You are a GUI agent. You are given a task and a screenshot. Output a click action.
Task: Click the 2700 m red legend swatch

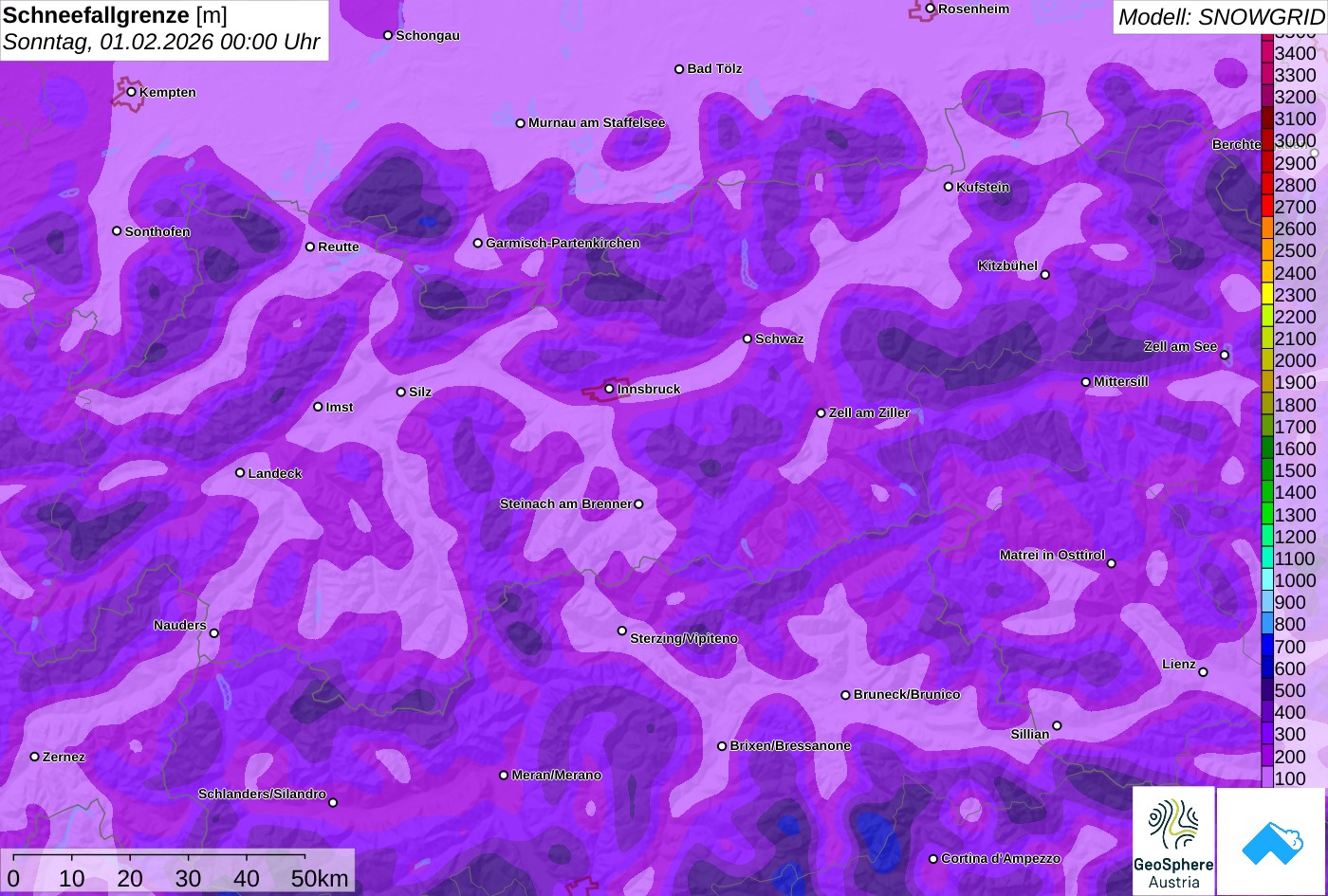pyautogui.click(x=1267, y=207)
